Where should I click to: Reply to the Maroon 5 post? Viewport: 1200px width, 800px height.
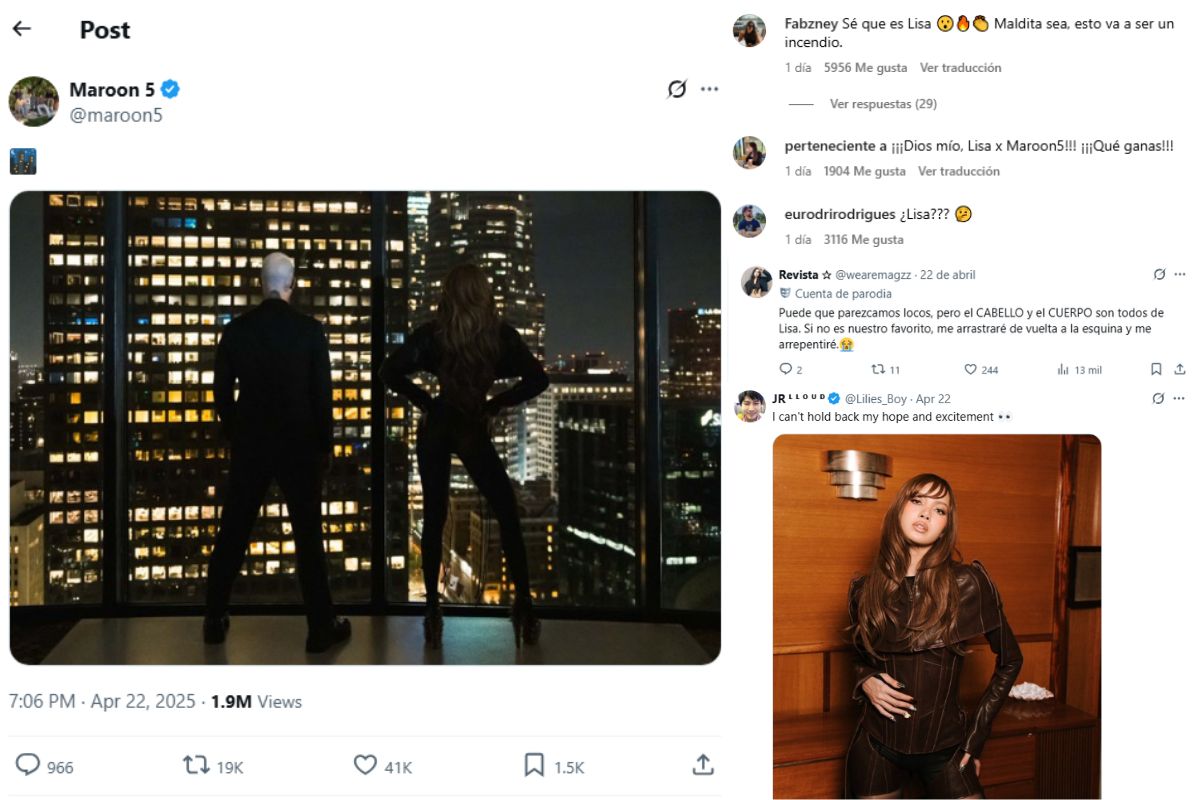tap(28, 766)
